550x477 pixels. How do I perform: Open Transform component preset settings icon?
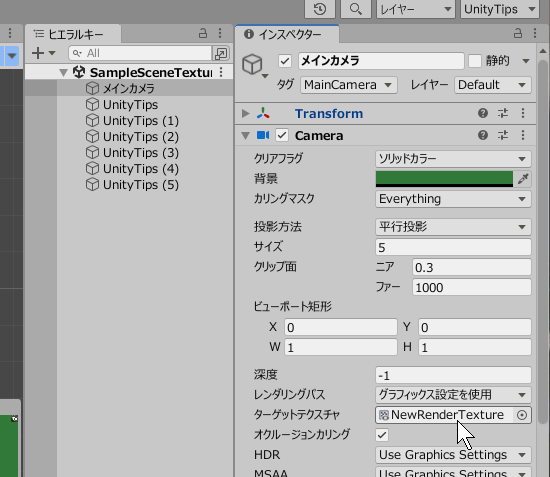click(x=503, y=113)
